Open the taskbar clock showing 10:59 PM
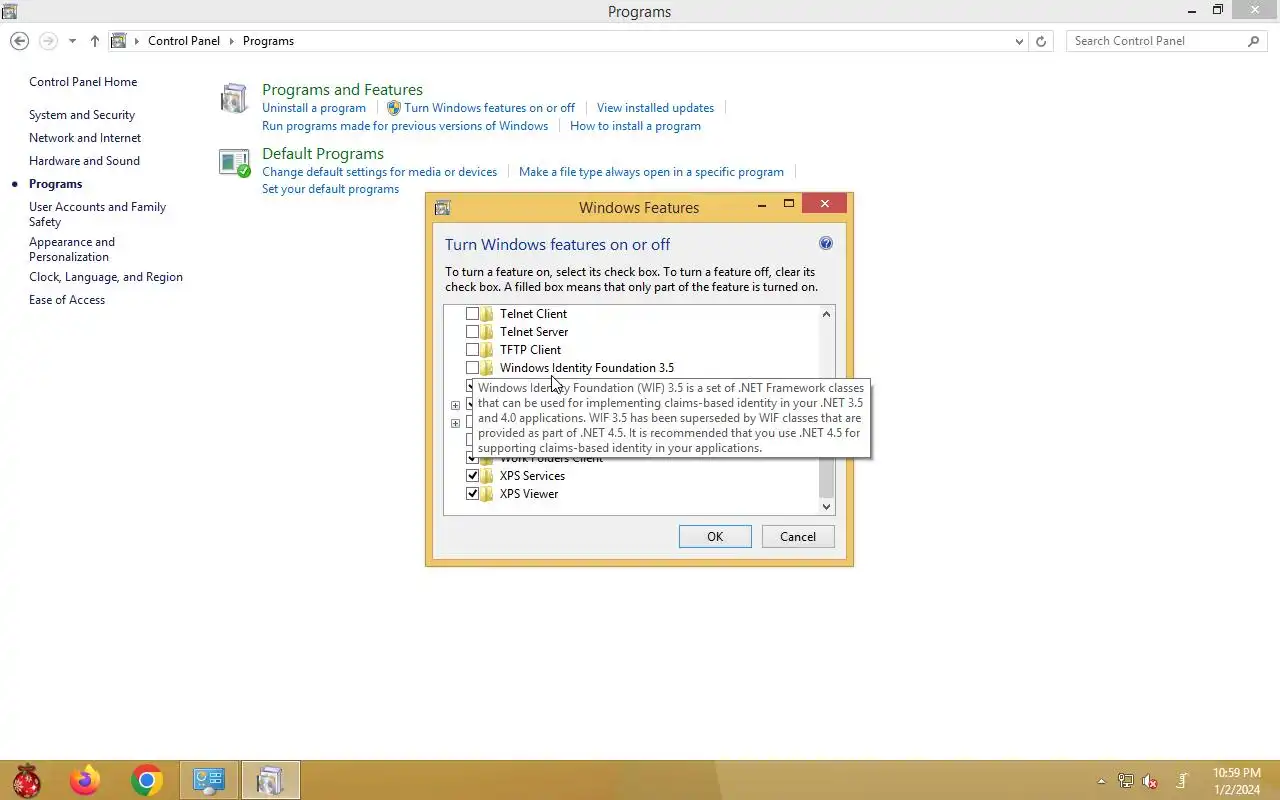 click(1236, 781)
